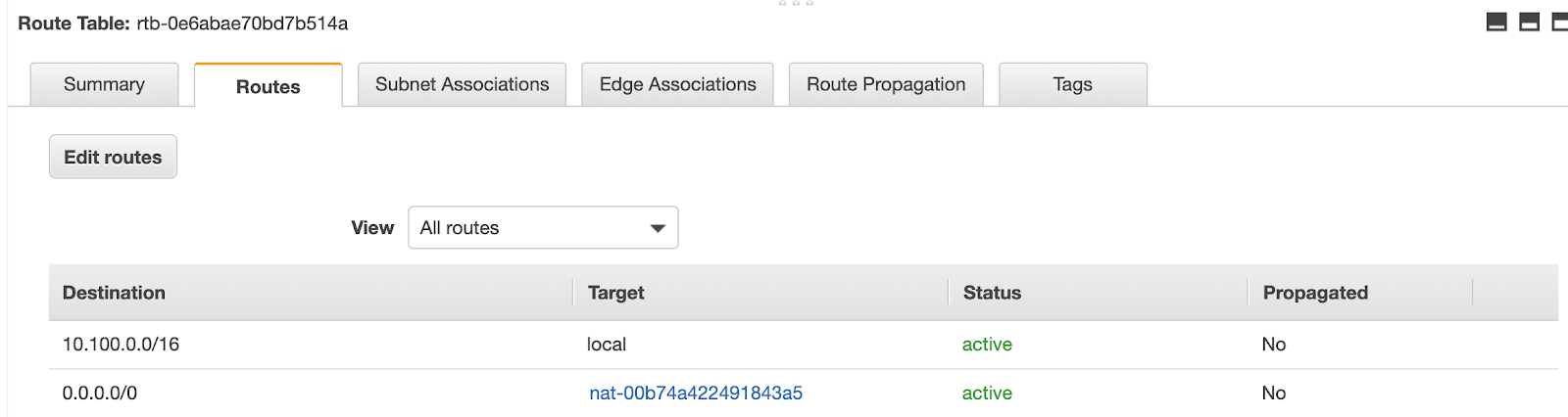Sort routes by the Status column header
Screen dimensions: 1568x417
[x=992, y=293]
